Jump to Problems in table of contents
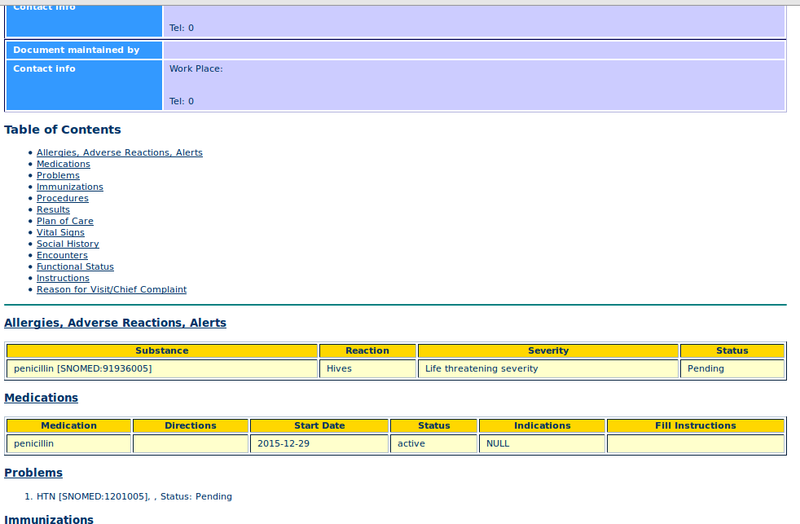Viewport: 800px width, 524px height. (58, 176)
